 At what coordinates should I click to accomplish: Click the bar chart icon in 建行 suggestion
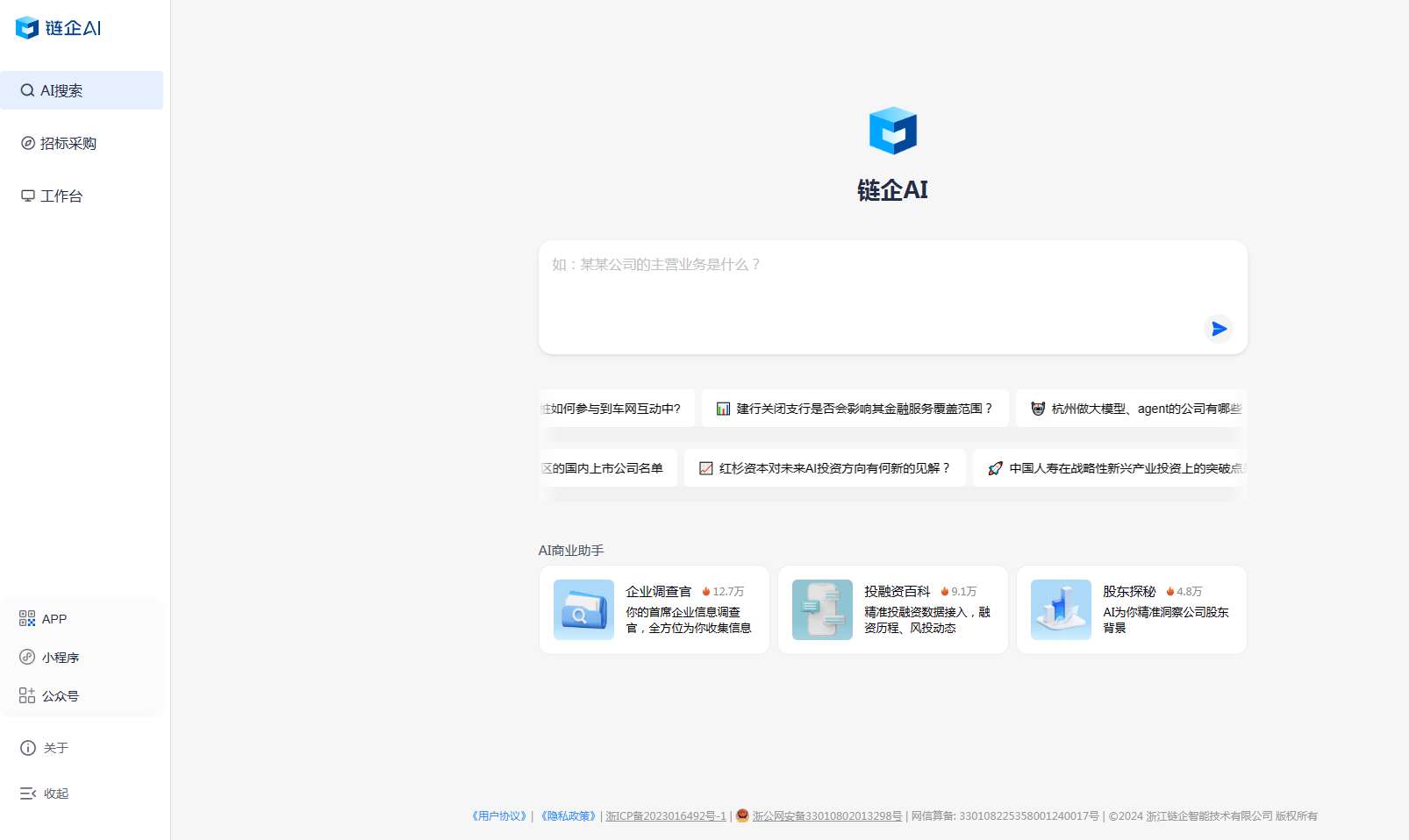coord(724,409)
